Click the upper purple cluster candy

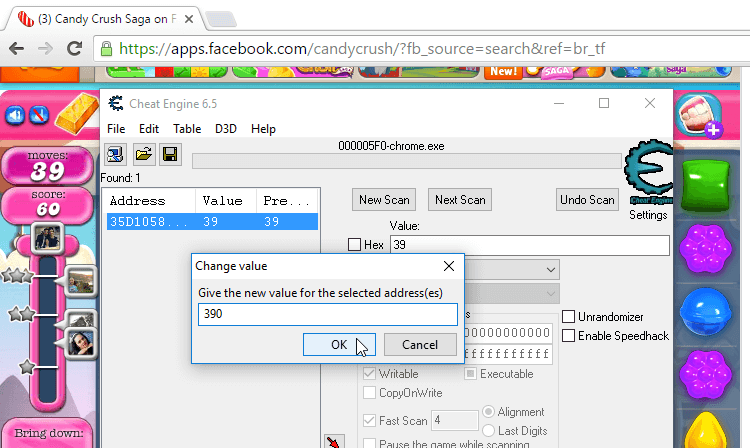pyautogui.click(x=706, y=248)
